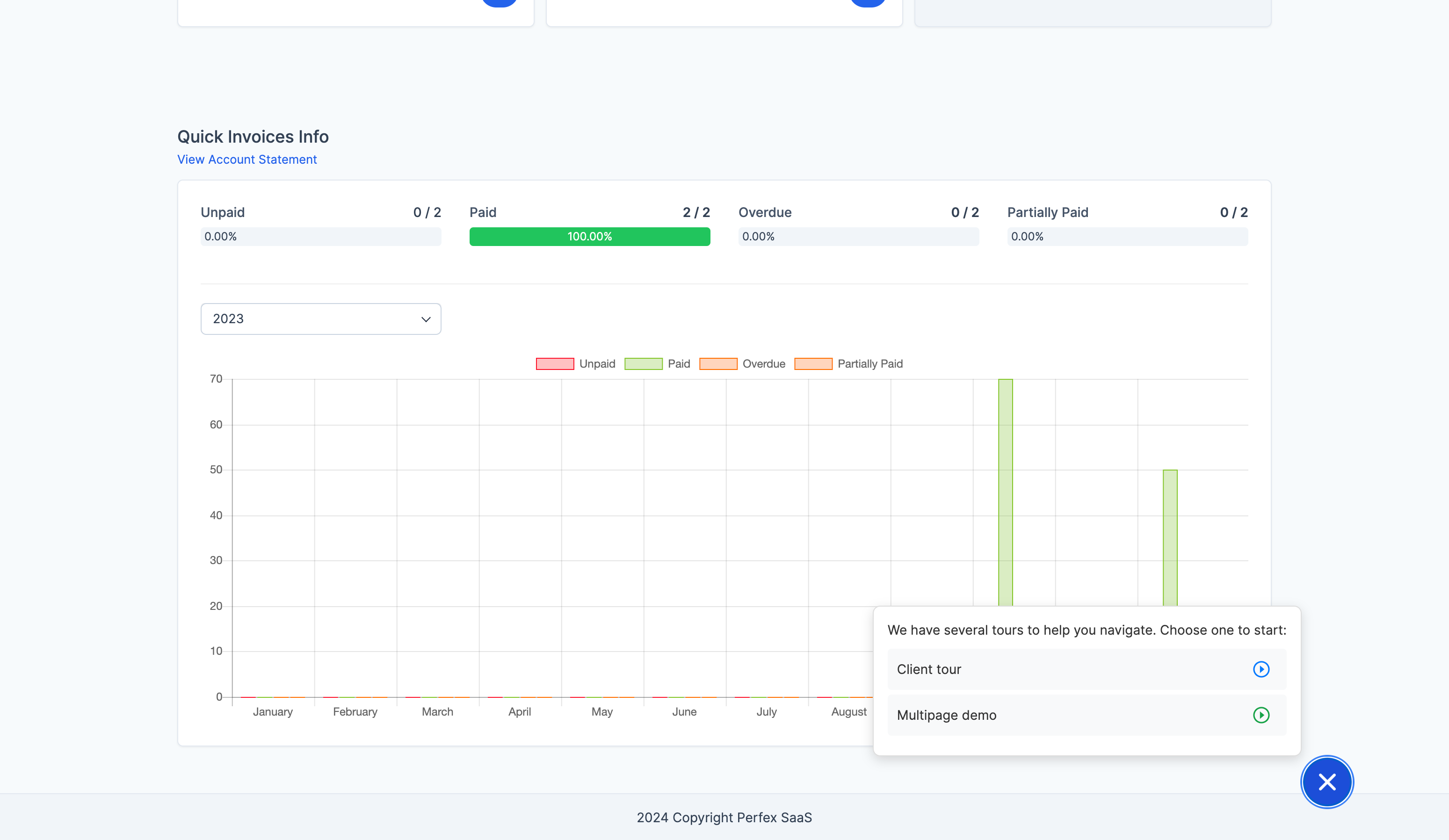Toggle the Overdue legend swatch

tap(718, 364)
